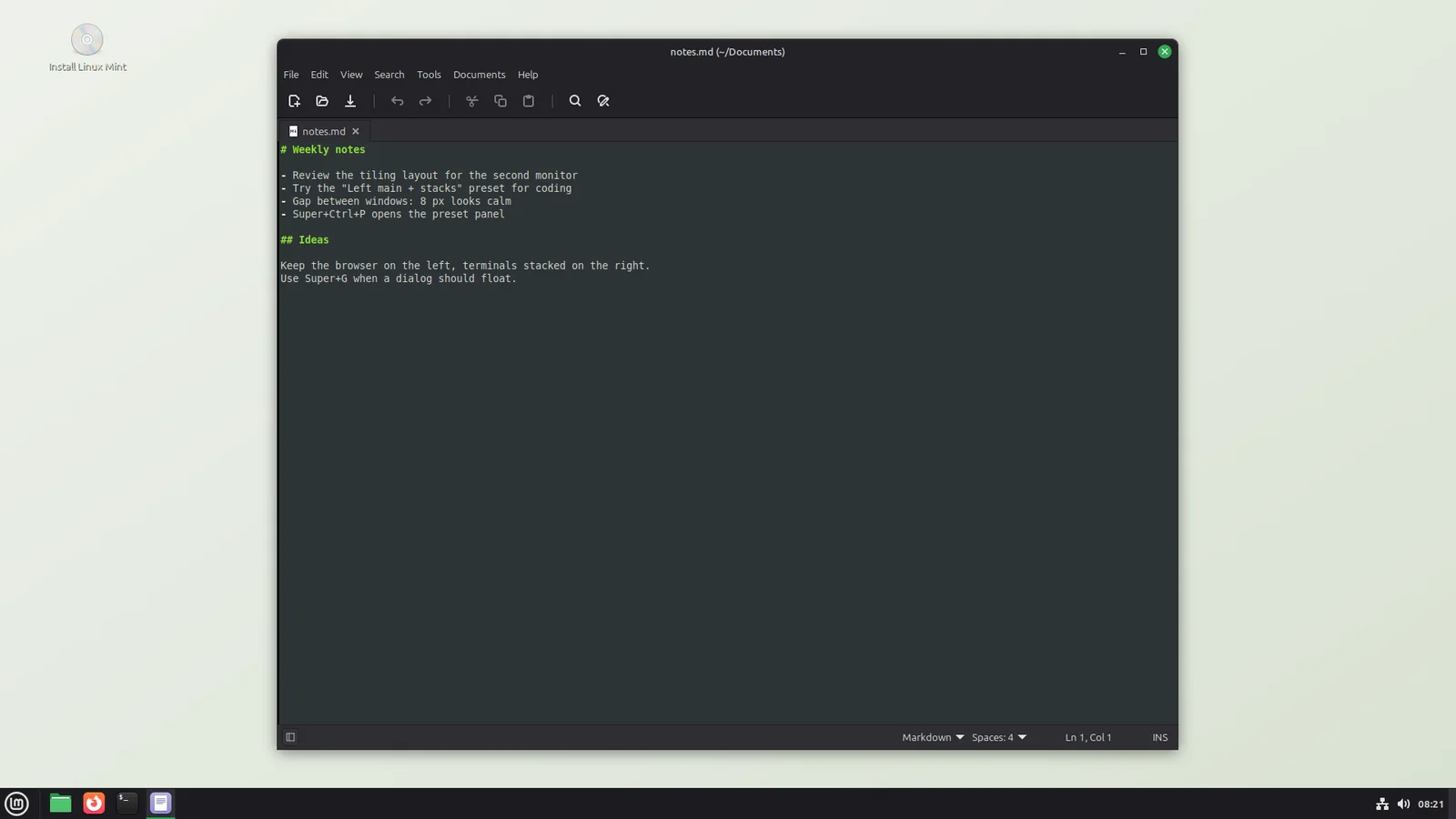This screenshot has width=1456, height=819.
Task: Undo the last action
Action: (397, 101)
